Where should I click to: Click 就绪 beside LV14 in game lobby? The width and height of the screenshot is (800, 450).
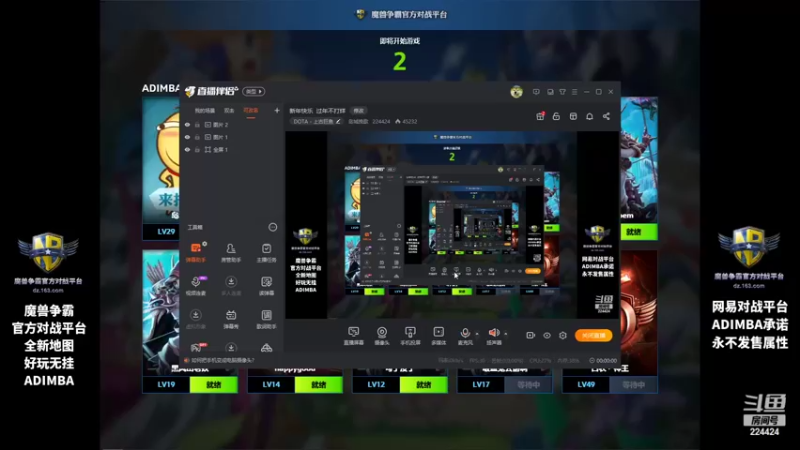318,385
